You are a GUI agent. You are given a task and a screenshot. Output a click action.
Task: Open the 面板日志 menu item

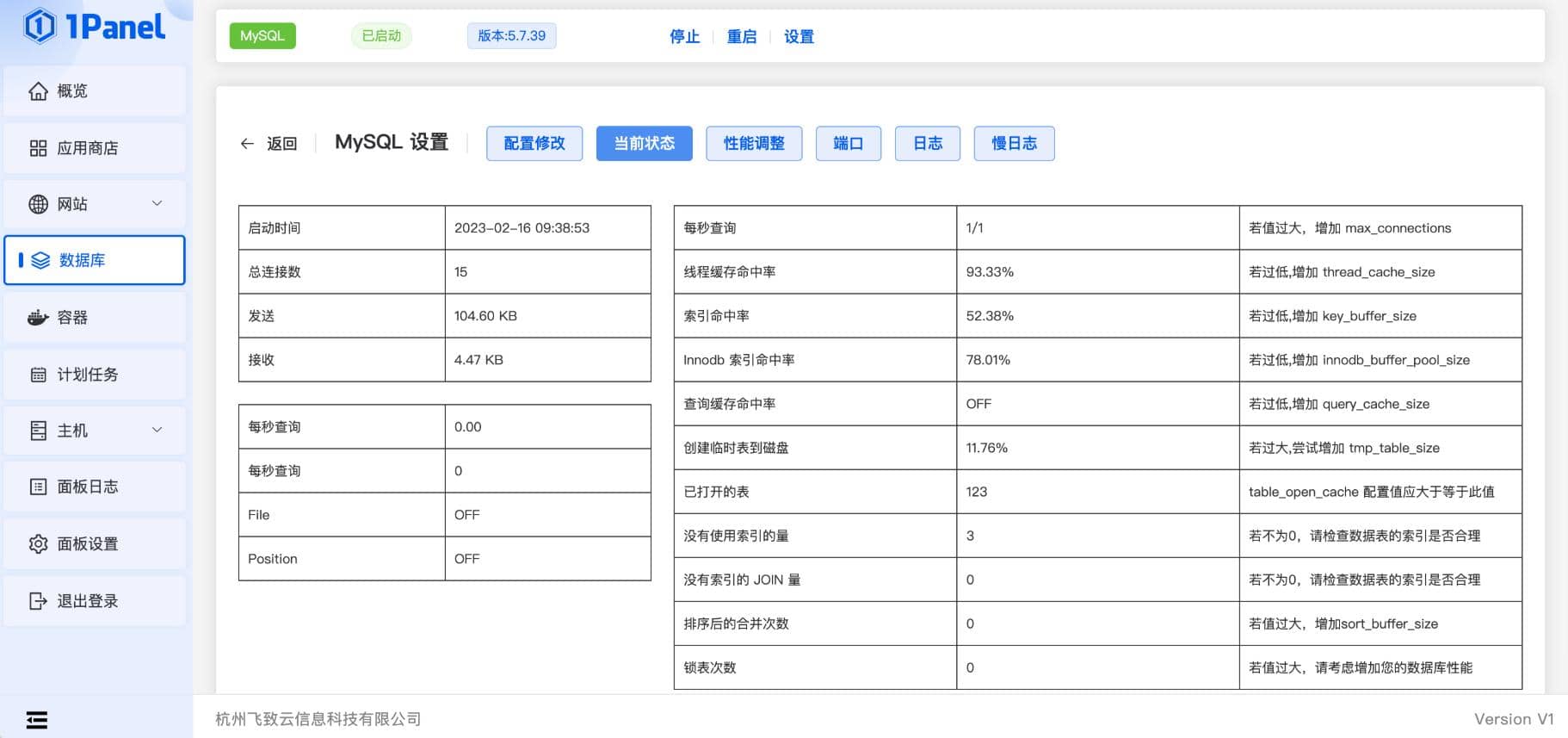(x=95, y=487)
